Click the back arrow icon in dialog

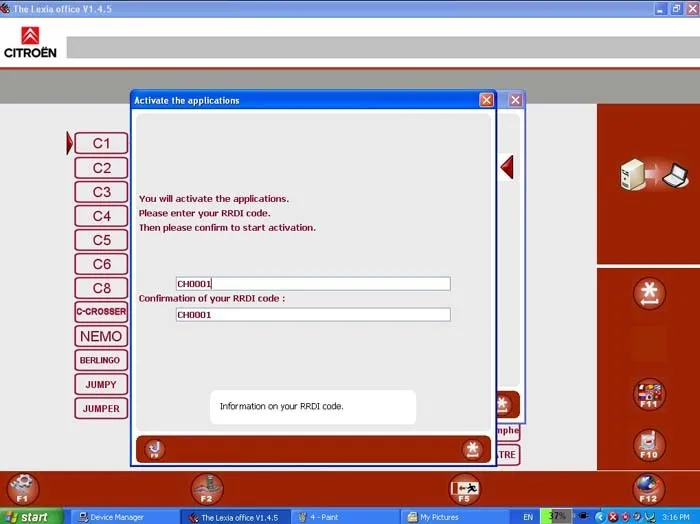click(155, 449)
